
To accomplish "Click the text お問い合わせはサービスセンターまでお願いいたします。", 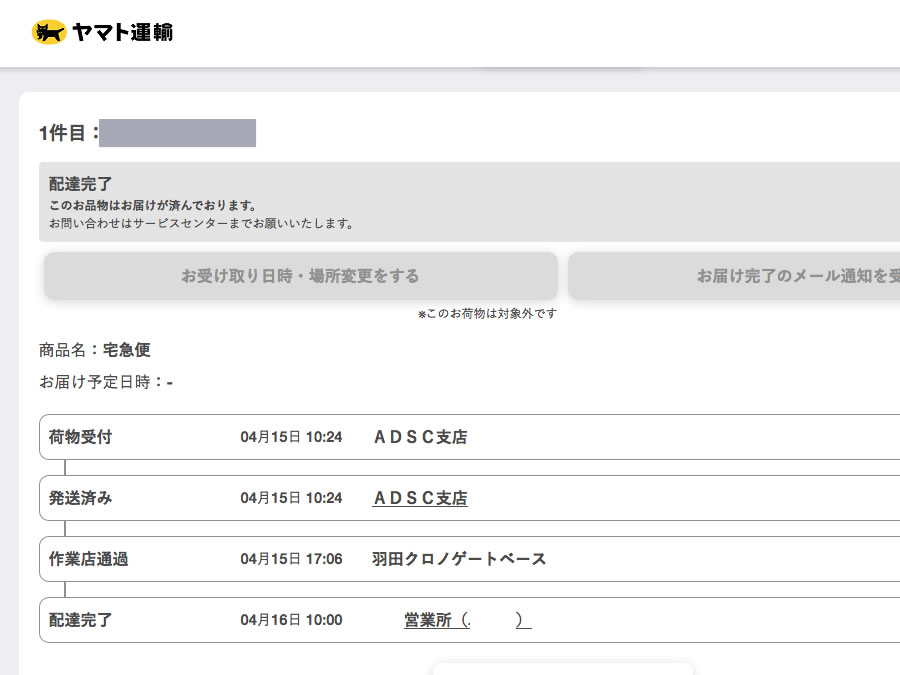I will click(x=201, y=223).
